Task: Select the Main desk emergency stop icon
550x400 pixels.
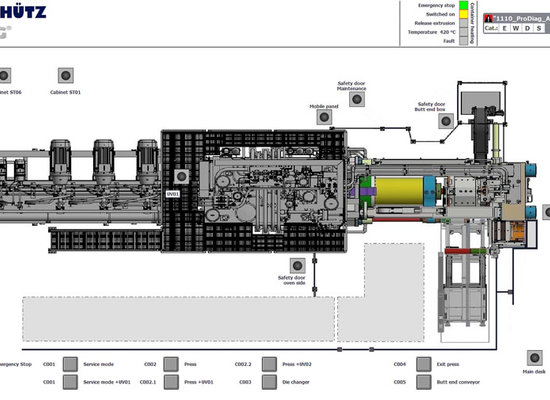Action: coord(535,358)
